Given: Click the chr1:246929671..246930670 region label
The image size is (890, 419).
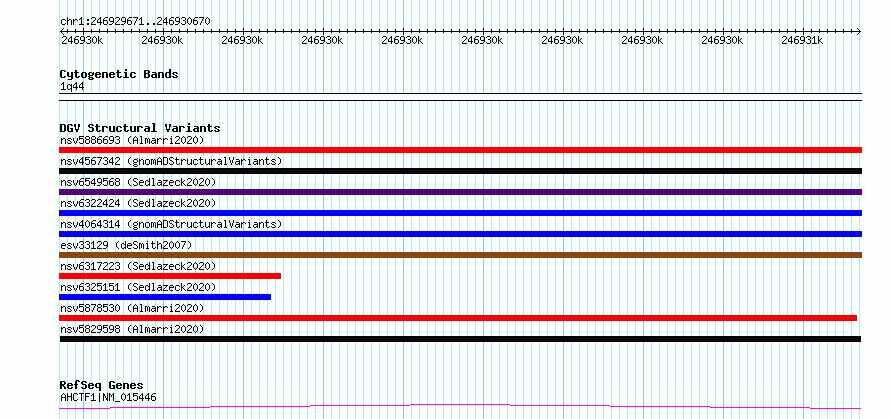Looking at the screenshot, I should point(135,21).
